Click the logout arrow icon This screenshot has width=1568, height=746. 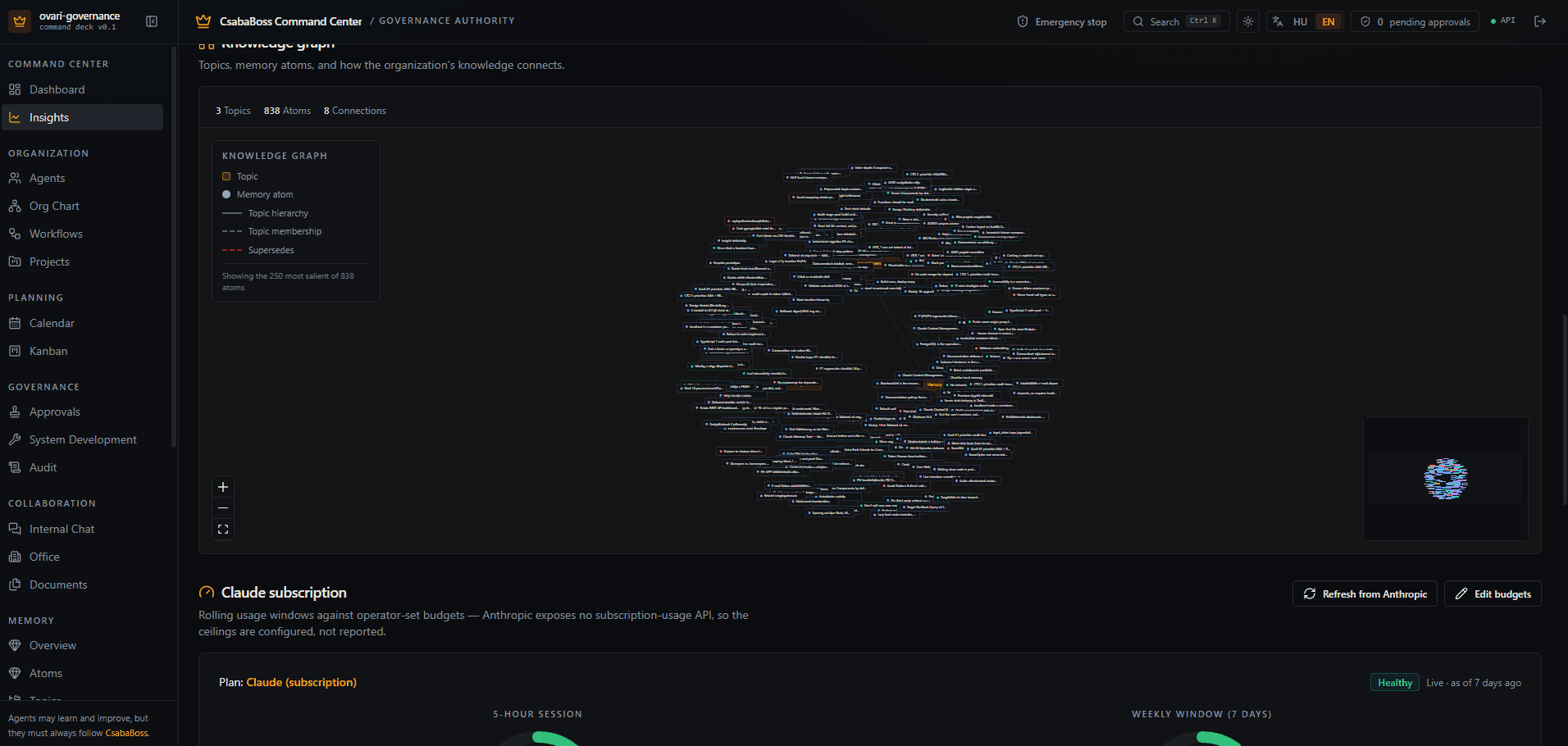pos(1540,21)
